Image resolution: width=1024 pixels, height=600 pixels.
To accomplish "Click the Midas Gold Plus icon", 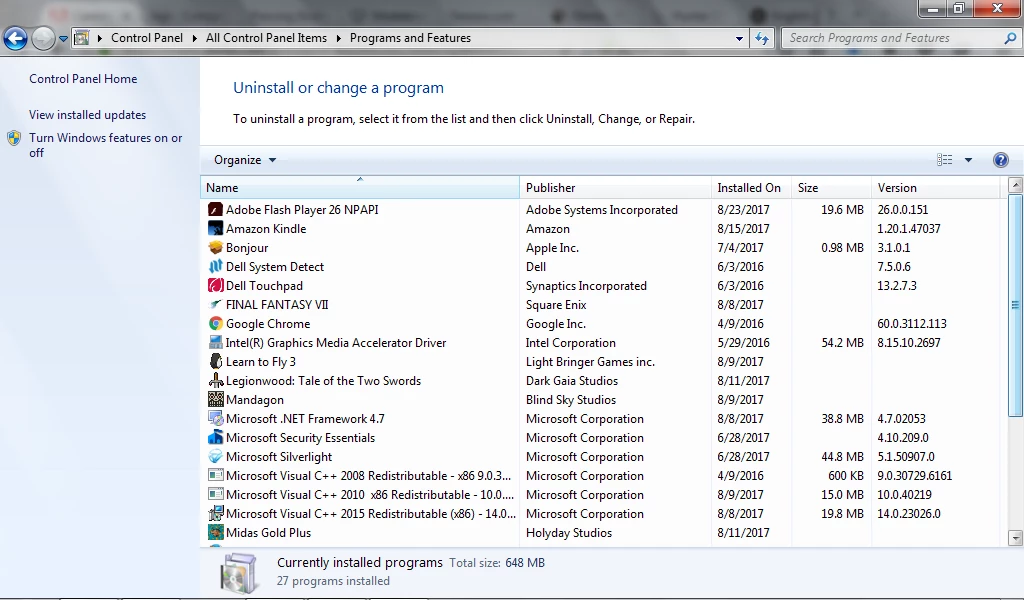I will pos(216,532).
